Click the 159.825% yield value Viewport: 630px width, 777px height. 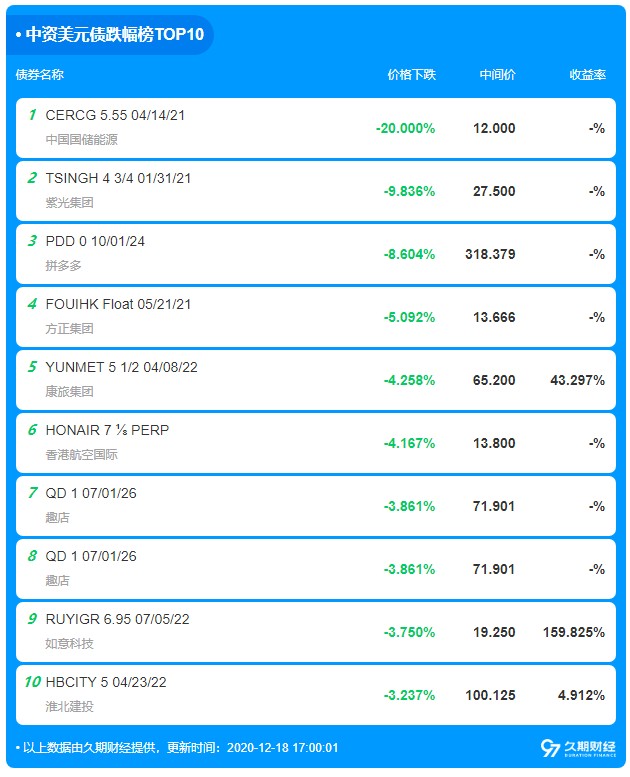click(x=574, y=632)
